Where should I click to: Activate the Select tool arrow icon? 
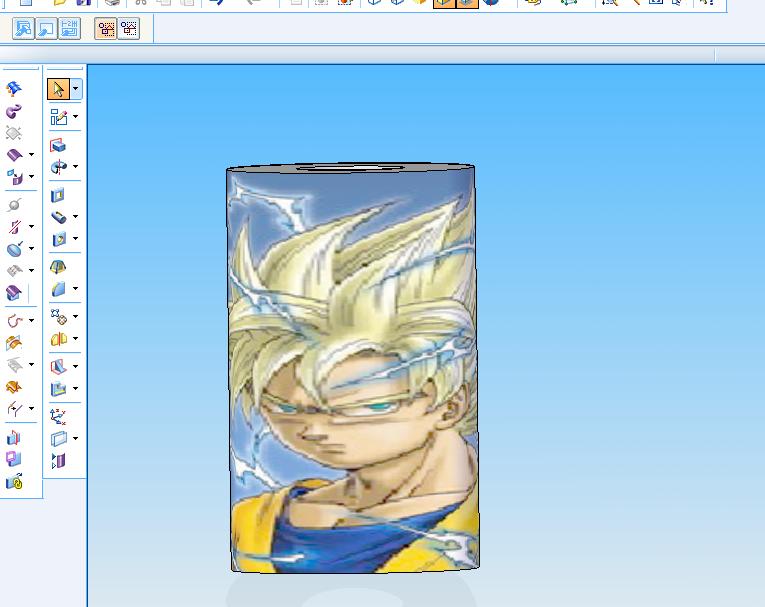click(59, 89)
